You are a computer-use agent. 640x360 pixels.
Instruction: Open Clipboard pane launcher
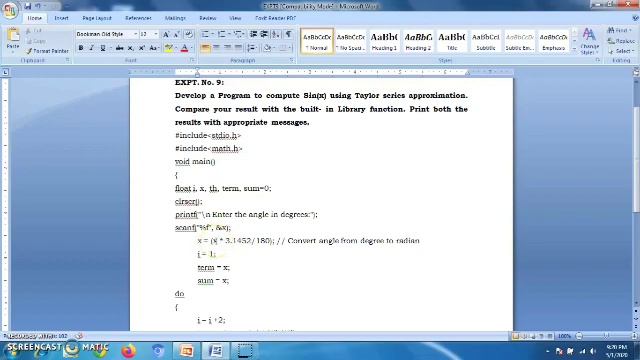click(67, 60)
